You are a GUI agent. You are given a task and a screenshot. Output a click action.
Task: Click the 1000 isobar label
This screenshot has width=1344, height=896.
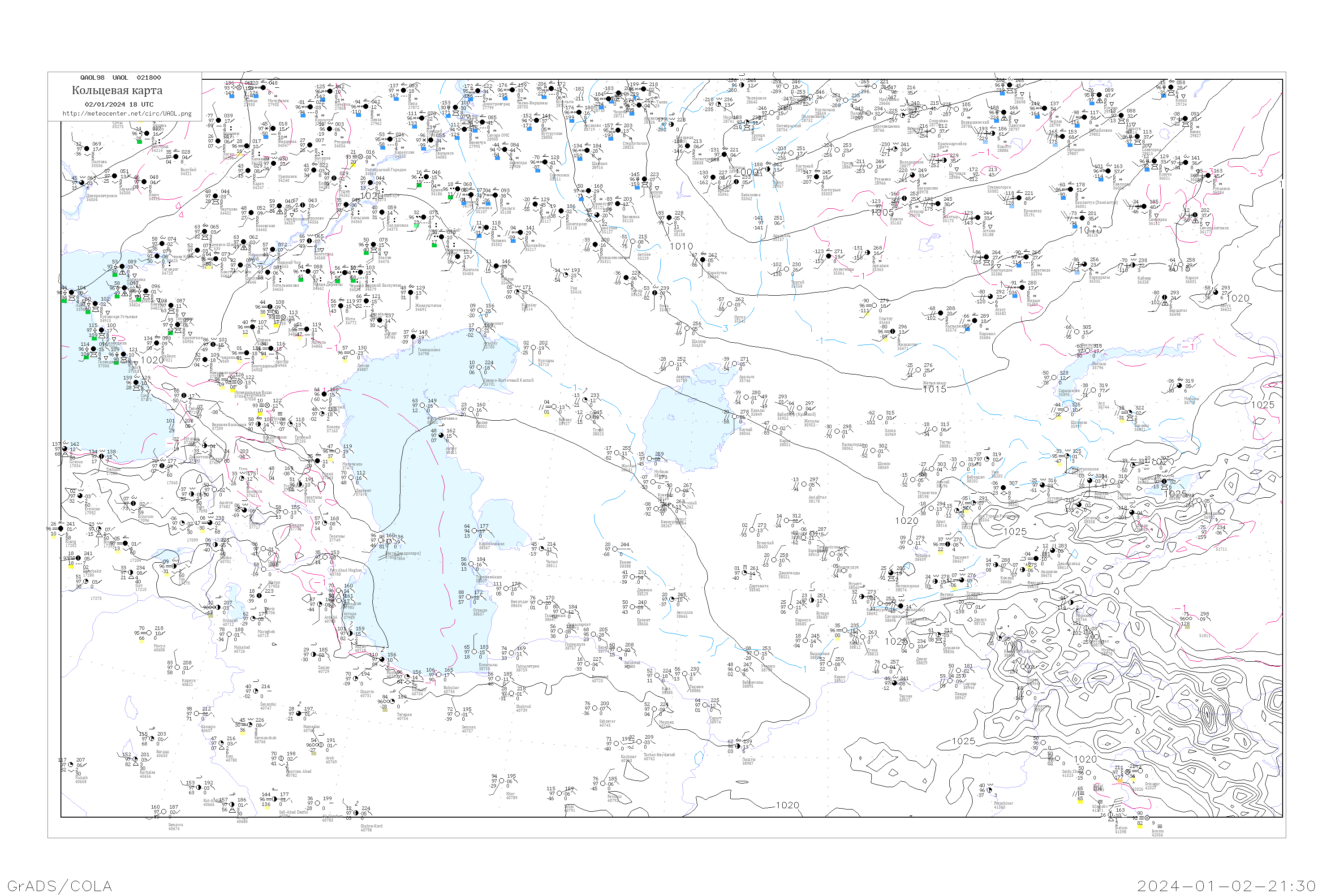point(746,172)
